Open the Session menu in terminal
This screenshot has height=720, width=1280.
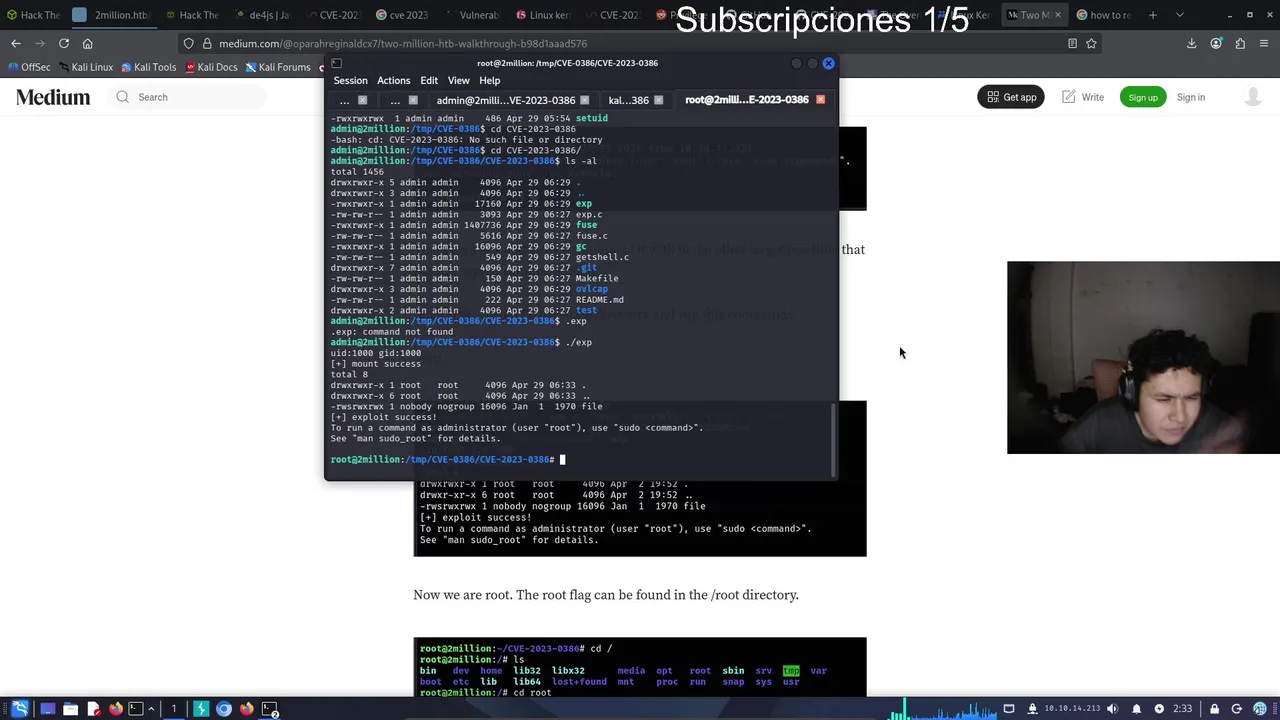pos(350,81)
